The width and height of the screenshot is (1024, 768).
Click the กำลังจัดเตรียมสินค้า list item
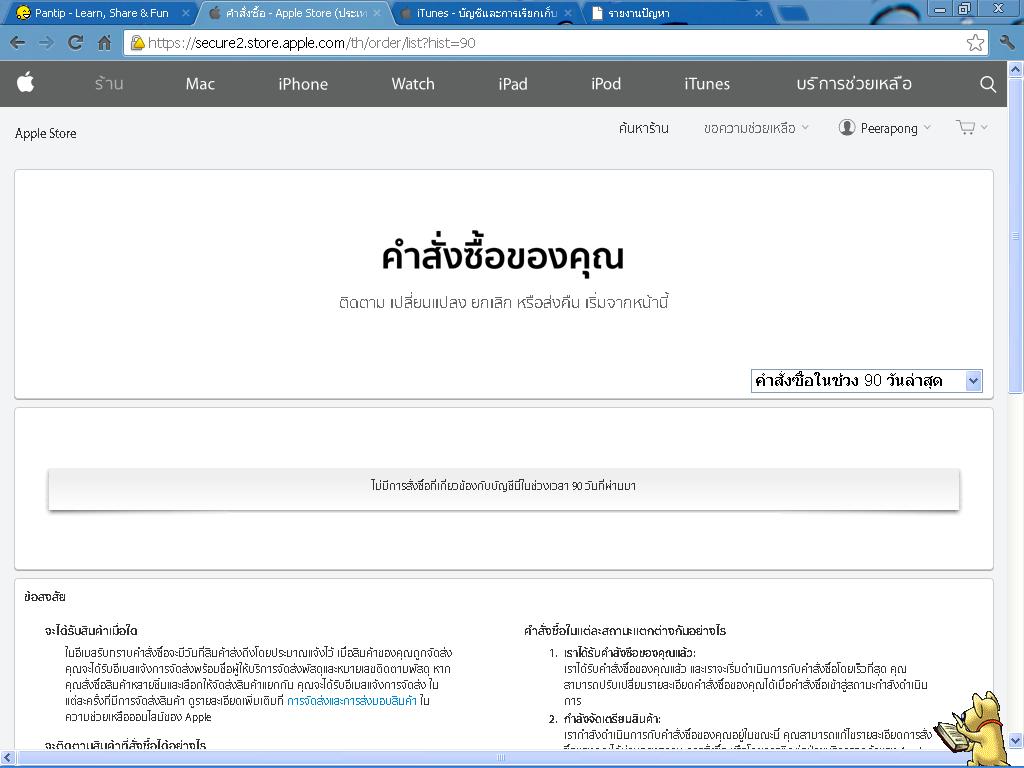pyautogui.click(x=612, y=720)
